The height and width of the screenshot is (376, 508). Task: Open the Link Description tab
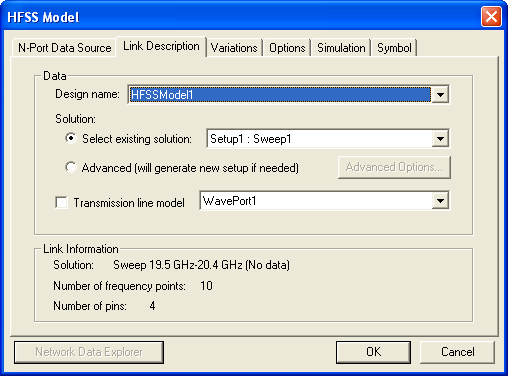click(x=161, y=46)
